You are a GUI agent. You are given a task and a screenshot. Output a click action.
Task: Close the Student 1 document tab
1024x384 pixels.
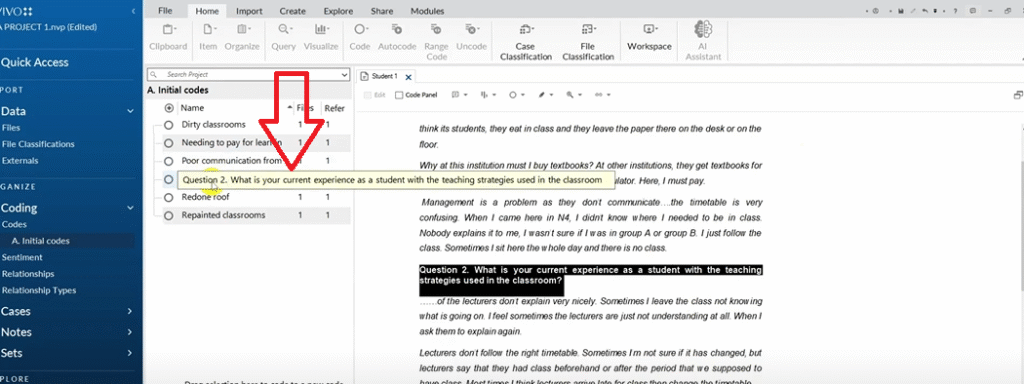tap(409, 77)
